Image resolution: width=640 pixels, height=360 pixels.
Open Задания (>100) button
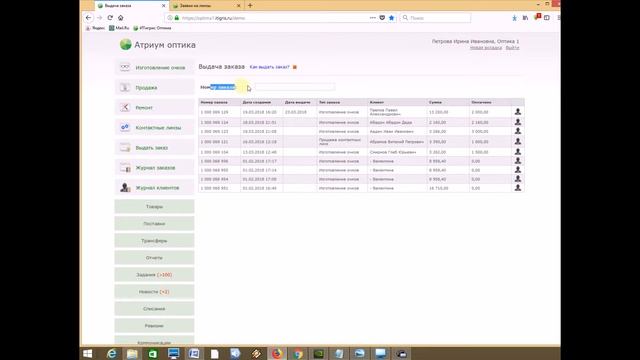click(x=154, y=275)
